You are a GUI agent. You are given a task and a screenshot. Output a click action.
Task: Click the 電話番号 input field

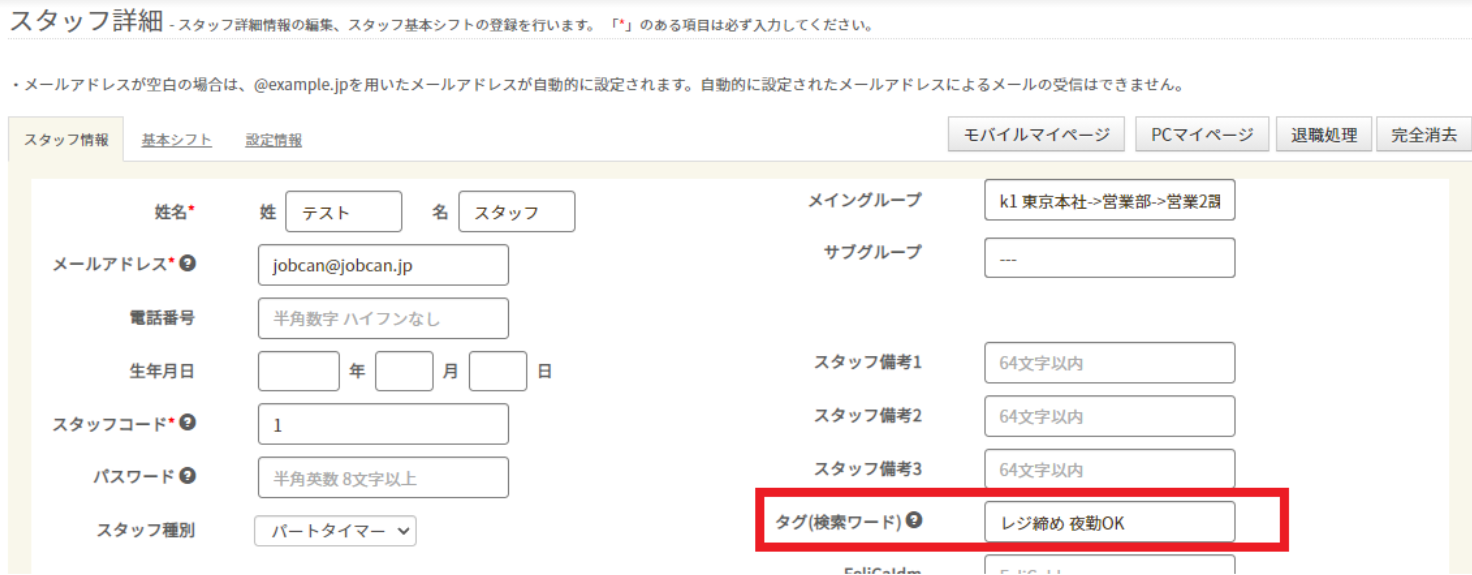pyautogui.click(x=383, y=319)
